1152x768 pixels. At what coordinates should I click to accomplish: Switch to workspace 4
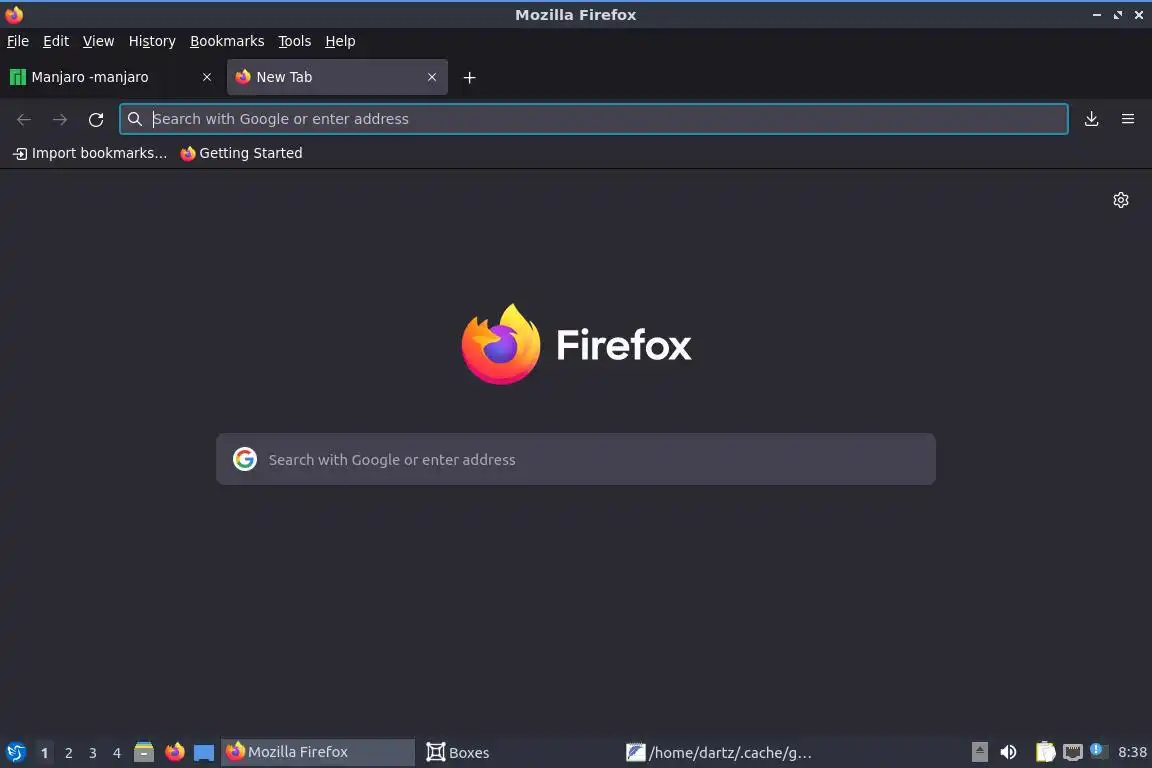116,753
